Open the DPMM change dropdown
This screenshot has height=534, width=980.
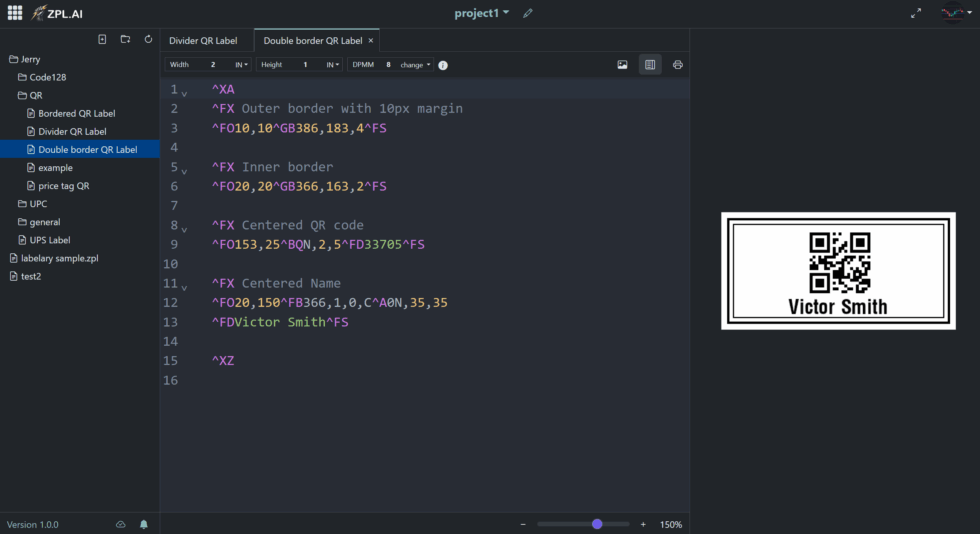click(x=416, y=64)
